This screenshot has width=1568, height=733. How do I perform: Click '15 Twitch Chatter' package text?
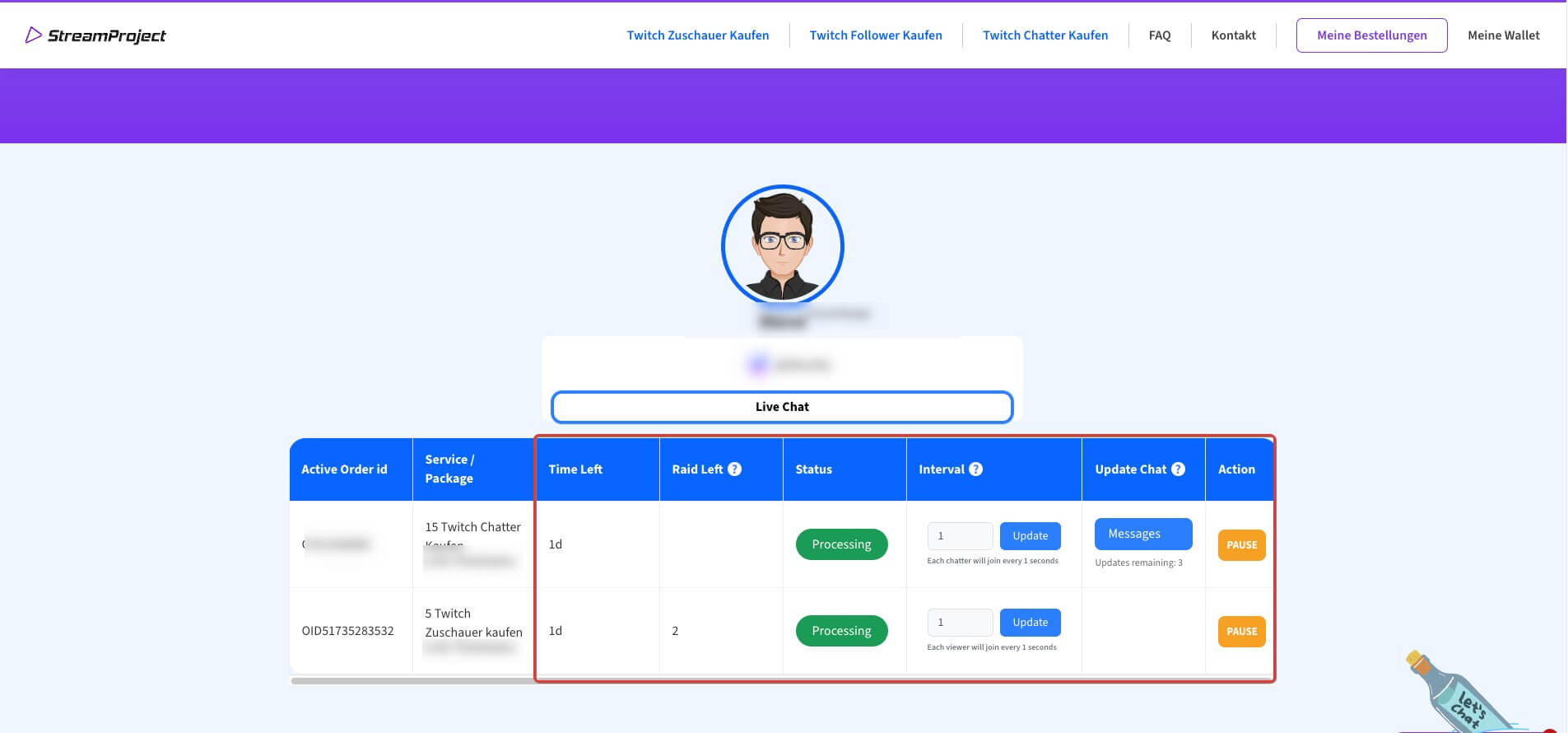(x=472, y=527)
